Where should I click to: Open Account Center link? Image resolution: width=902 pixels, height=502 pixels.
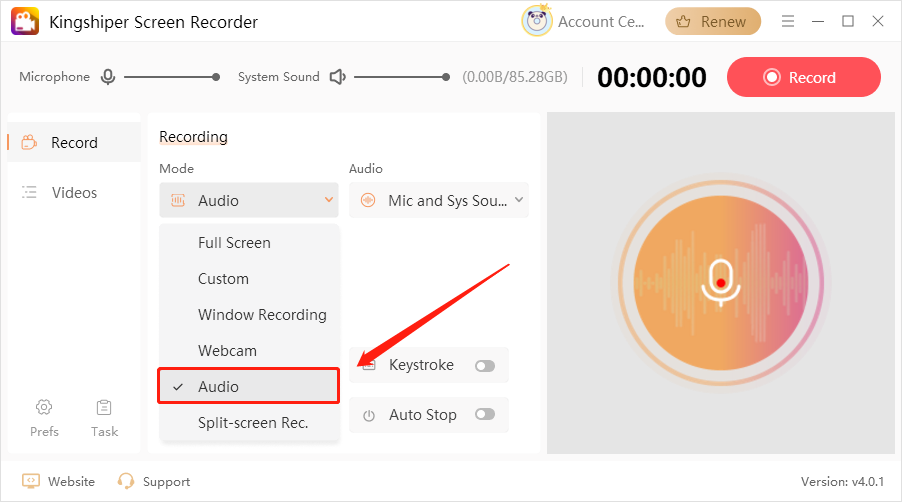(x=601, y=22)
